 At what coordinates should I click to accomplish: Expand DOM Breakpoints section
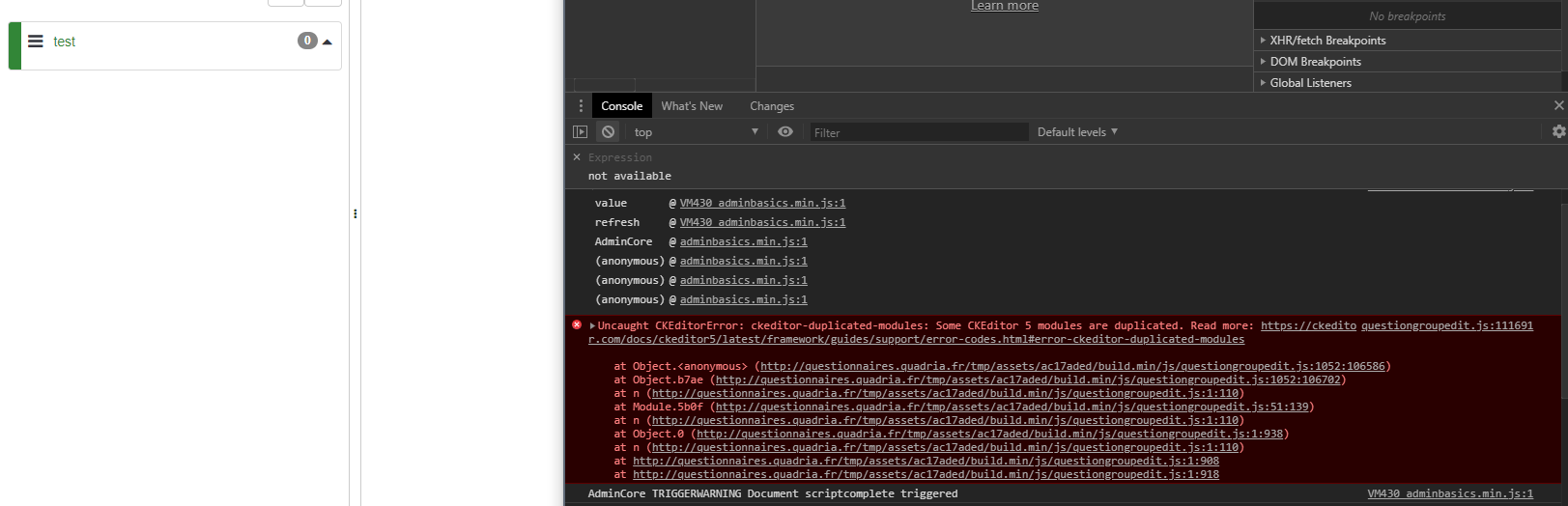pos(1314,62)
